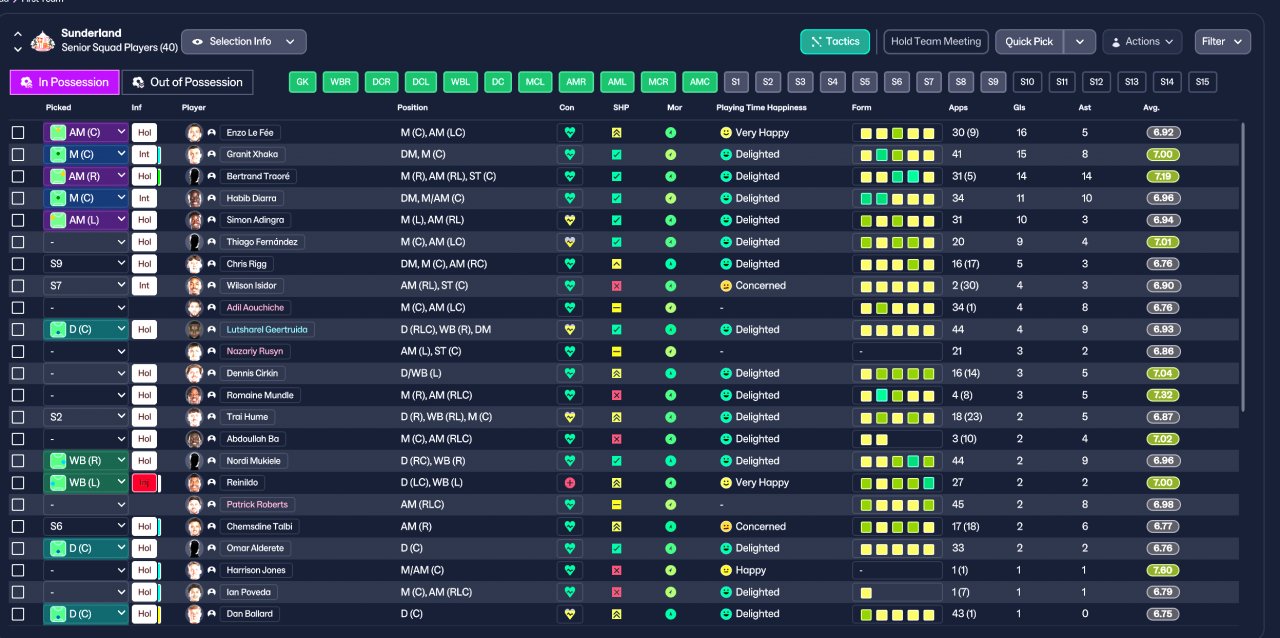Viewport: 1280px width, 638px height.
Task: Click the person icon beside Simon Adingra
Action: [211, 220]
